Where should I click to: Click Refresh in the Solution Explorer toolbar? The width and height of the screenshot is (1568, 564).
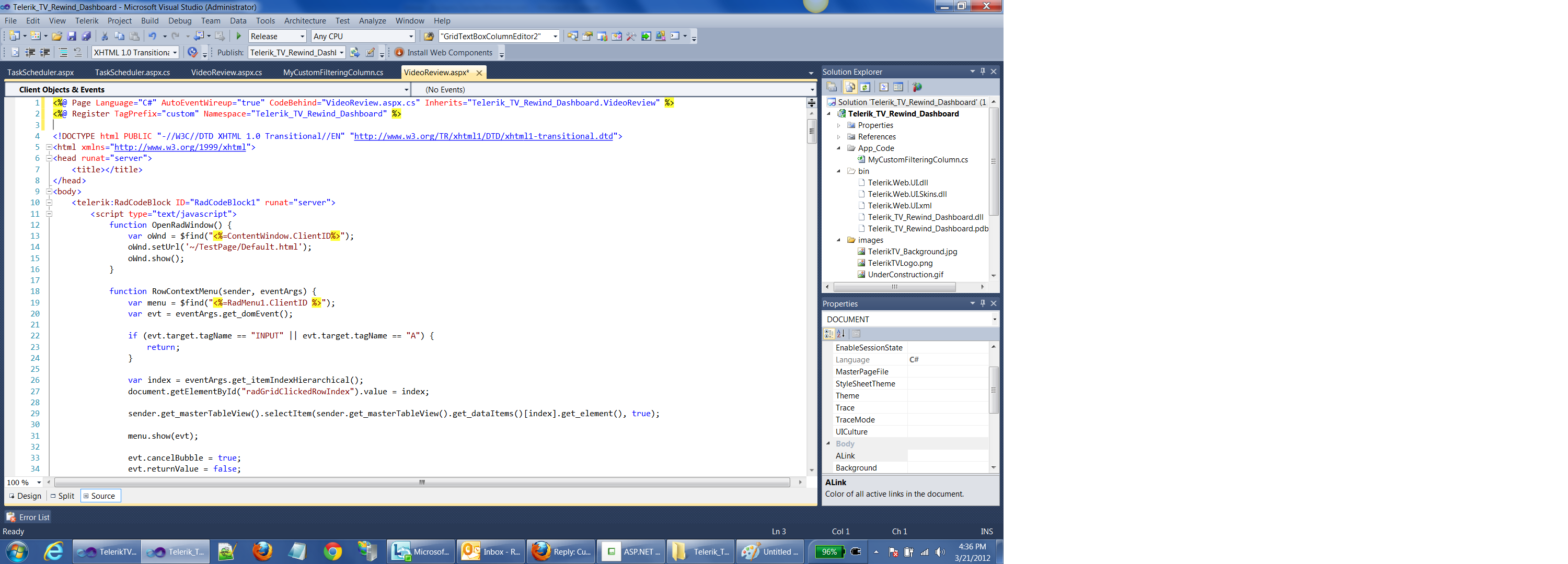coord(865,87)
